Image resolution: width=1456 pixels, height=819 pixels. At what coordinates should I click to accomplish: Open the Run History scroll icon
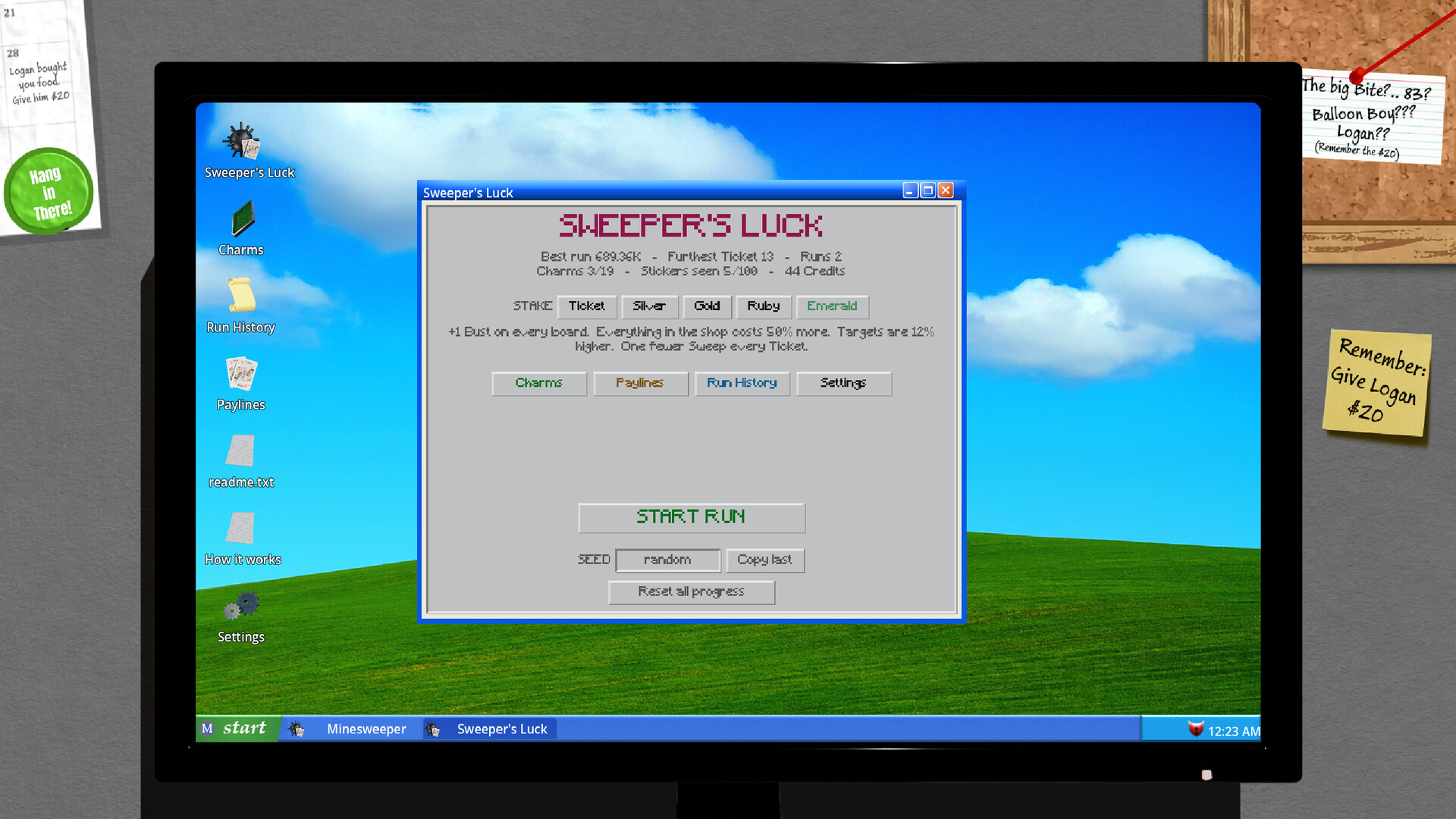[x=241, y=295]
